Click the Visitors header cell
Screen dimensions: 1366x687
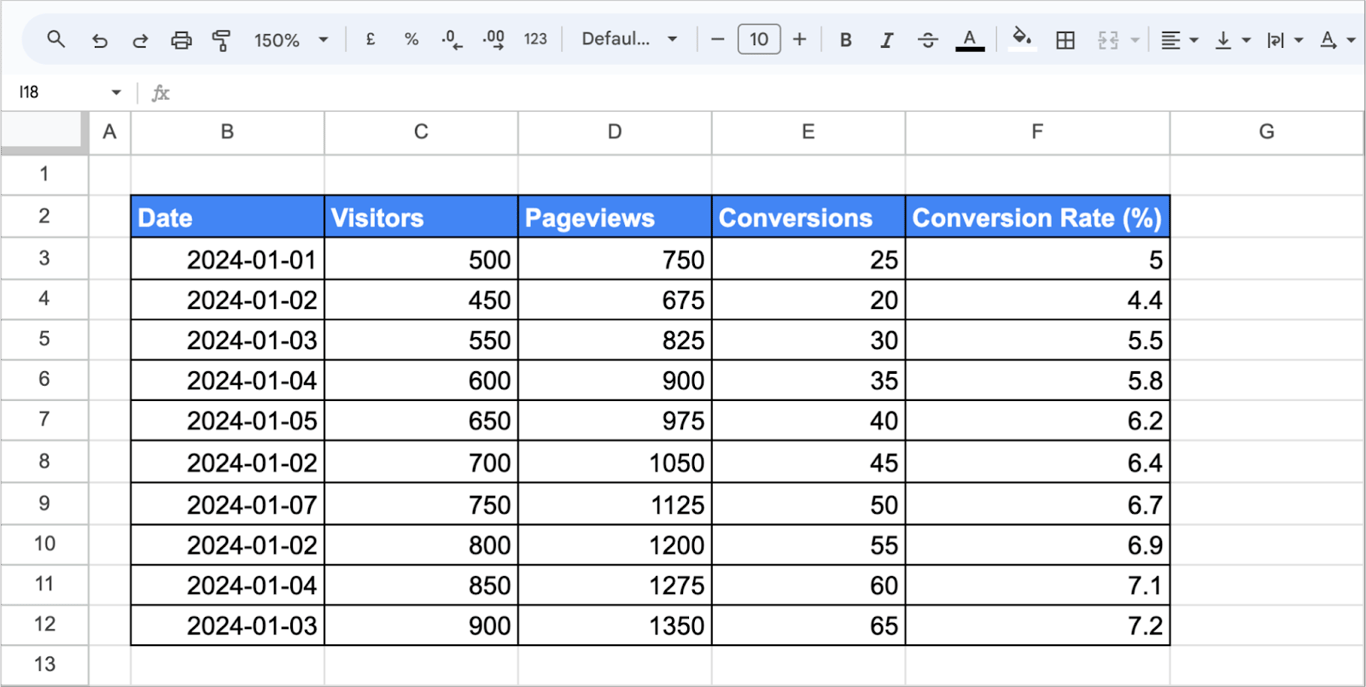click(421, 217)
